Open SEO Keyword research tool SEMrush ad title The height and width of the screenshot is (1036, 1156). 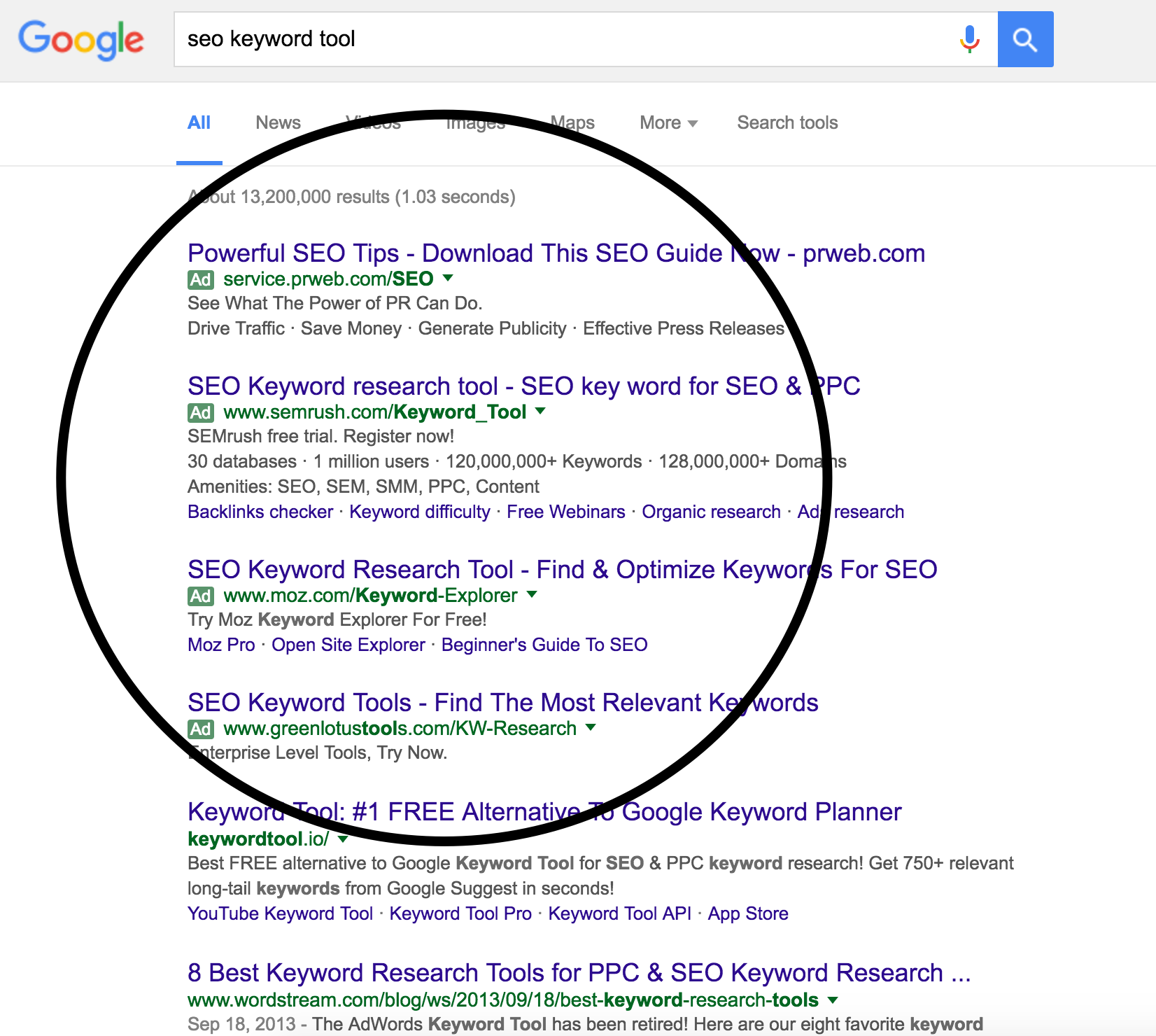pyautogui.click(x=524, y=386)
